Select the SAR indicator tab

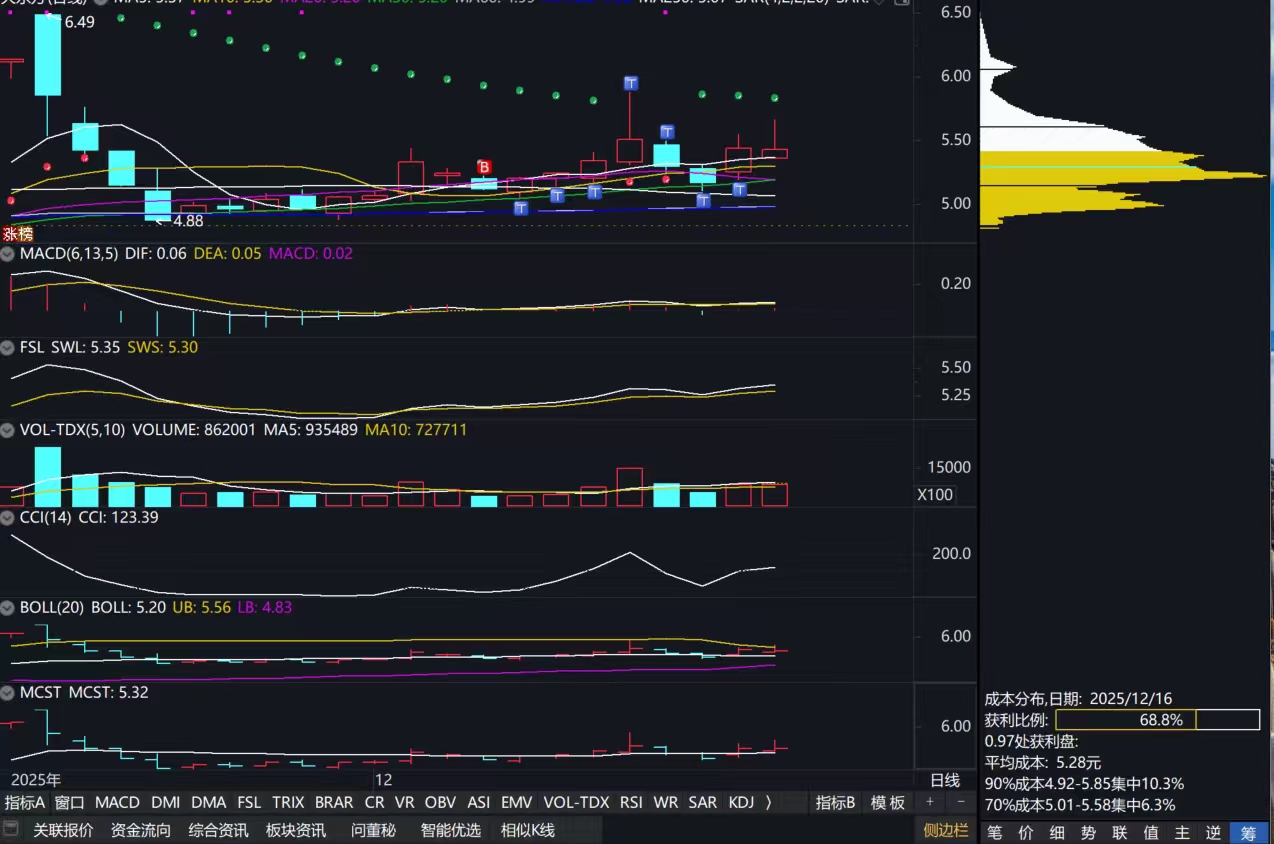click(x=703, y=802)
